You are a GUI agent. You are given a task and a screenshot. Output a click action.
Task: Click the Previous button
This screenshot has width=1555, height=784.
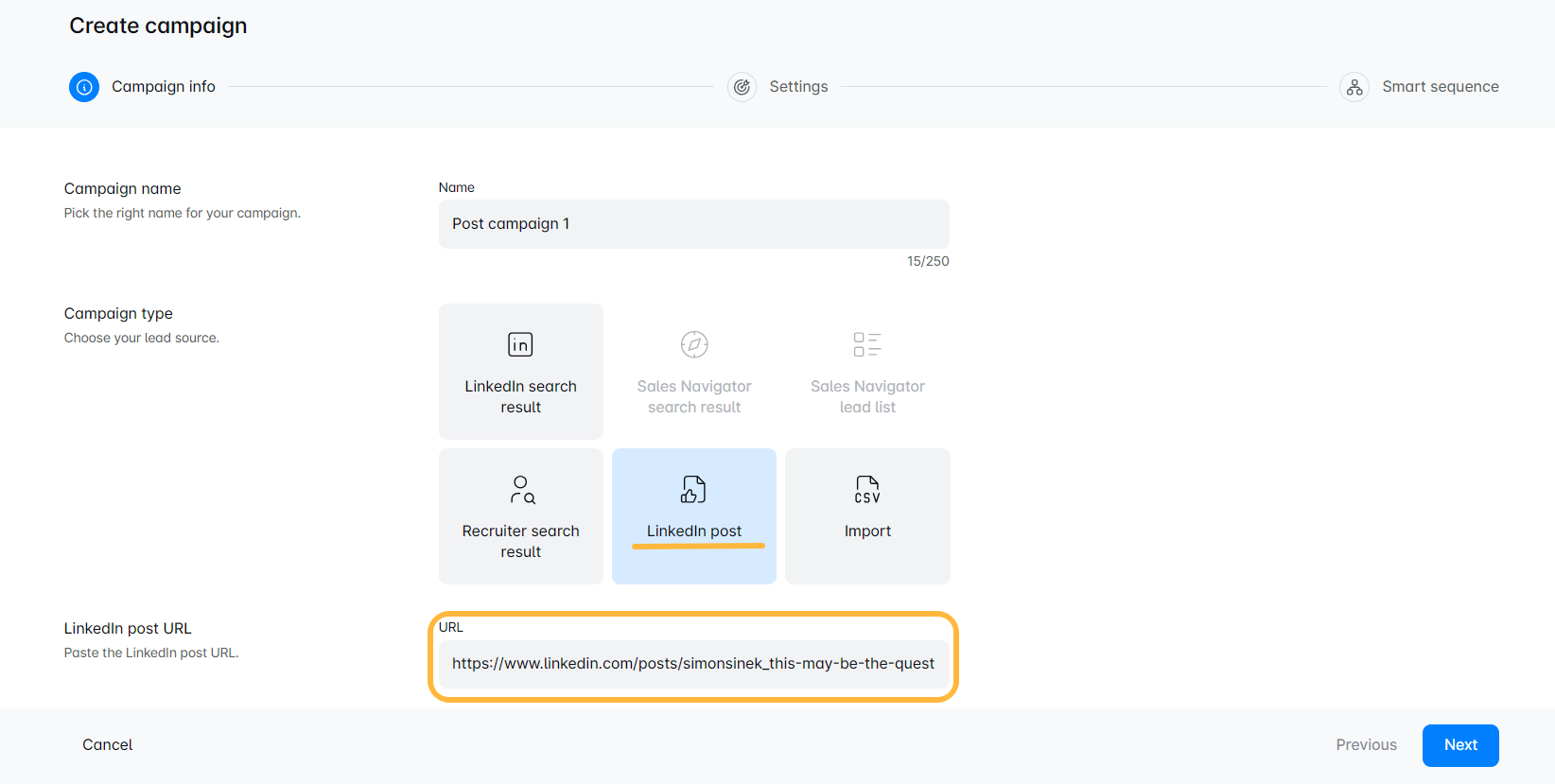pyautogui.click(x=1366, y=745)
